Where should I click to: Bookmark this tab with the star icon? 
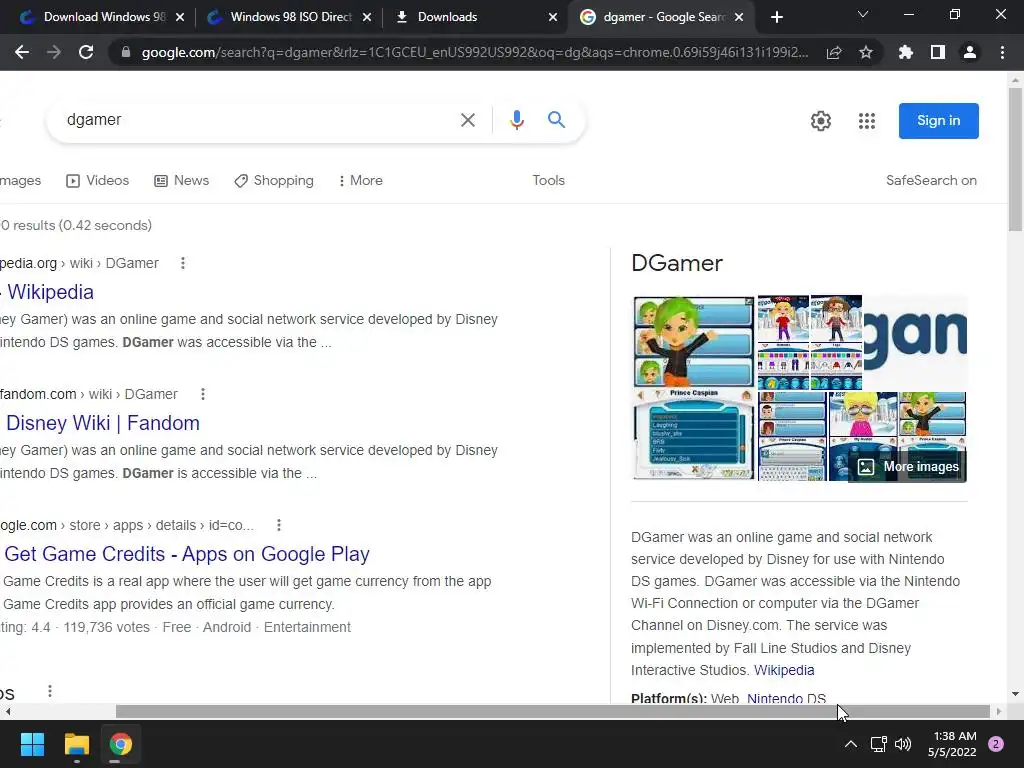tap(866, 52)
